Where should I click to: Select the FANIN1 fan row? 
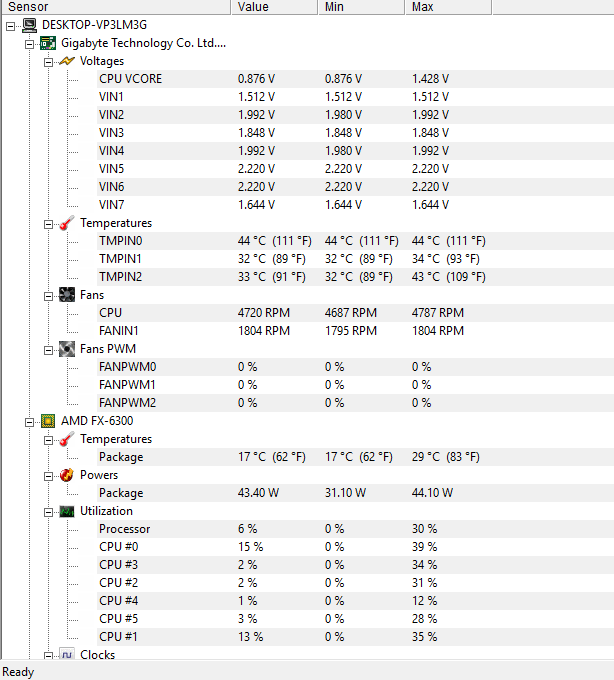point(355,331)
